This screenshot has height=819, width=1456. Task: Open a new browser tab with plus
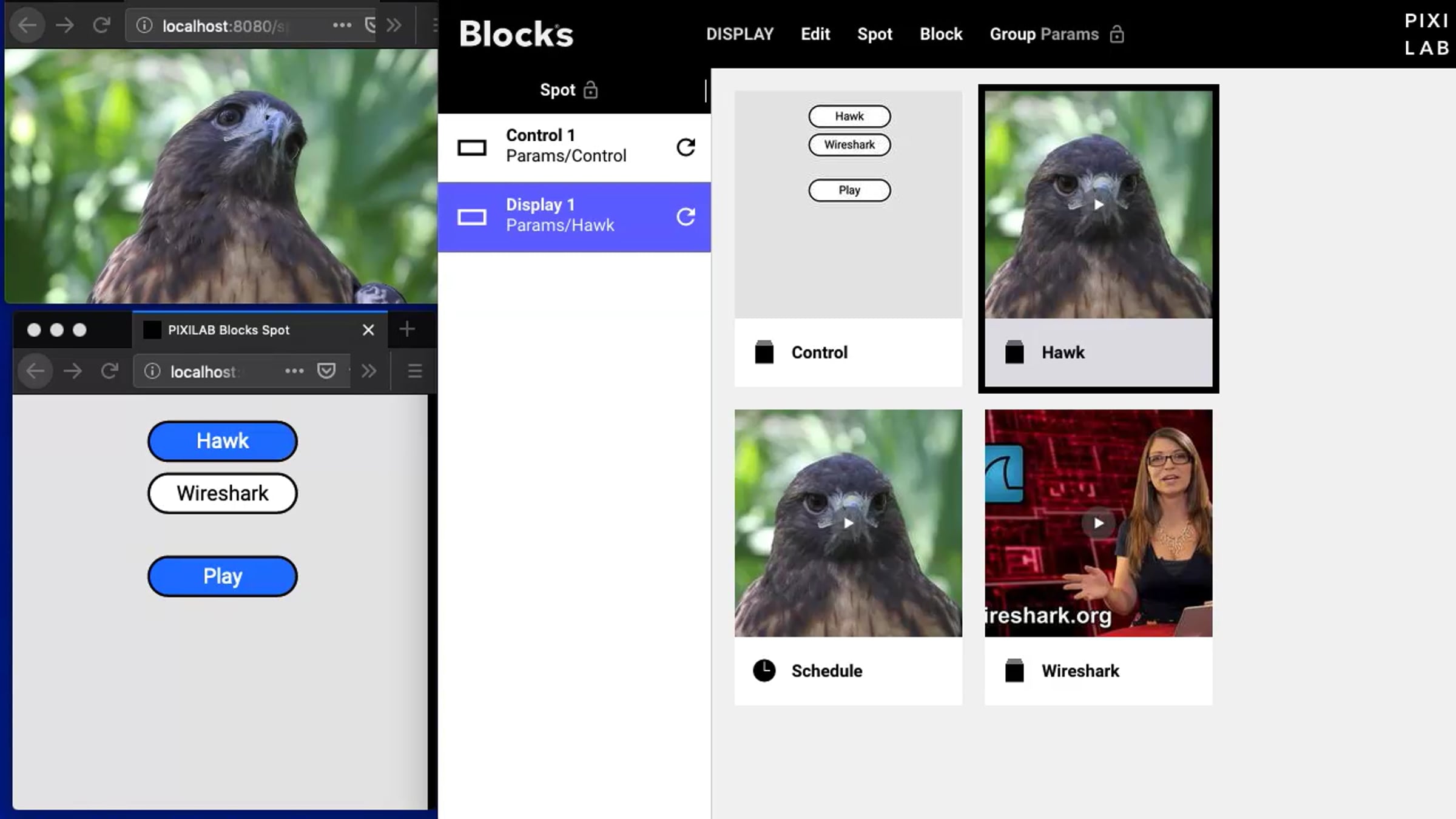[407, 329]
